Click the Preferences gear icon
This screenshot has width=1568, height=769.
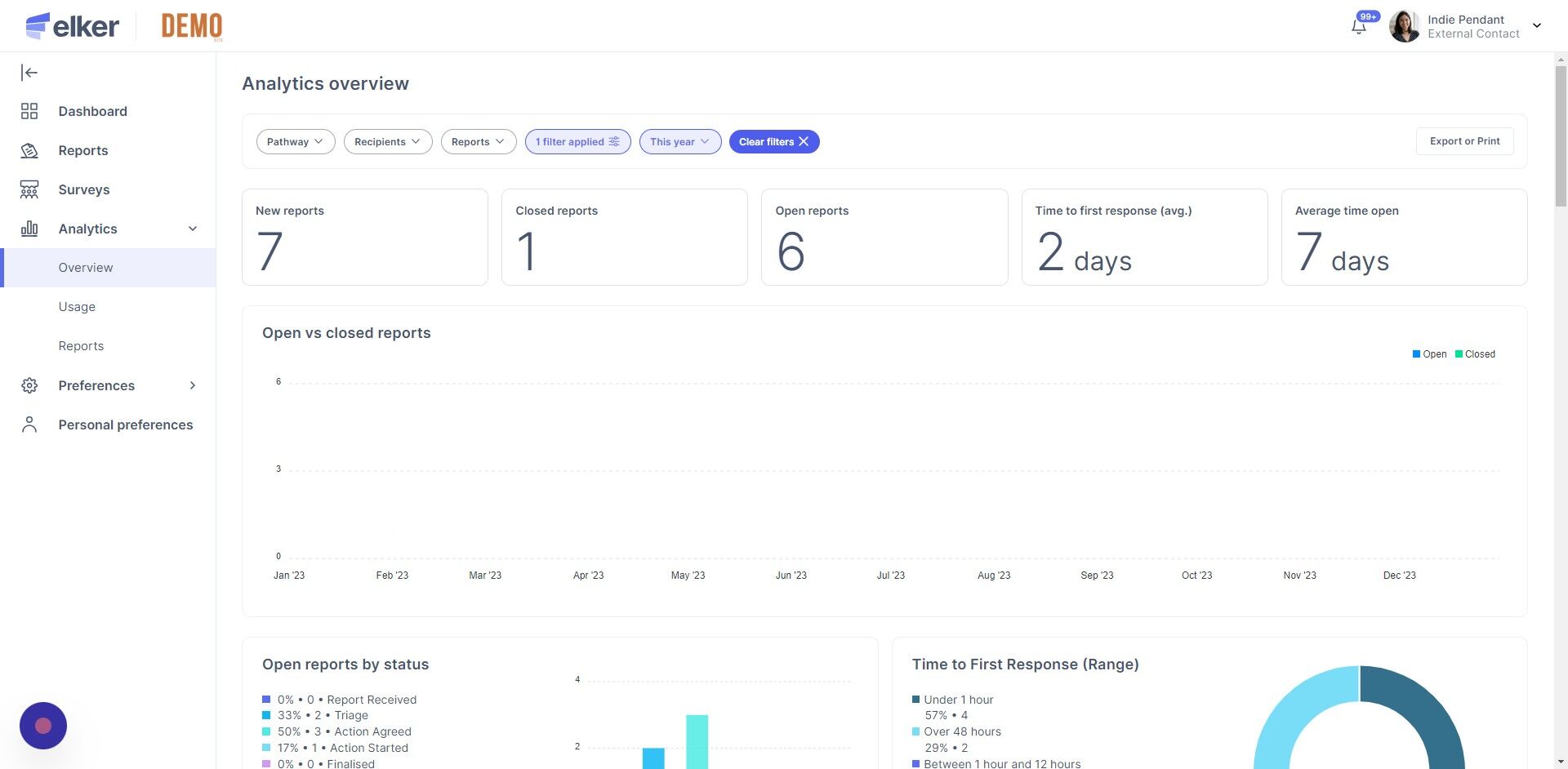(29, 385)
